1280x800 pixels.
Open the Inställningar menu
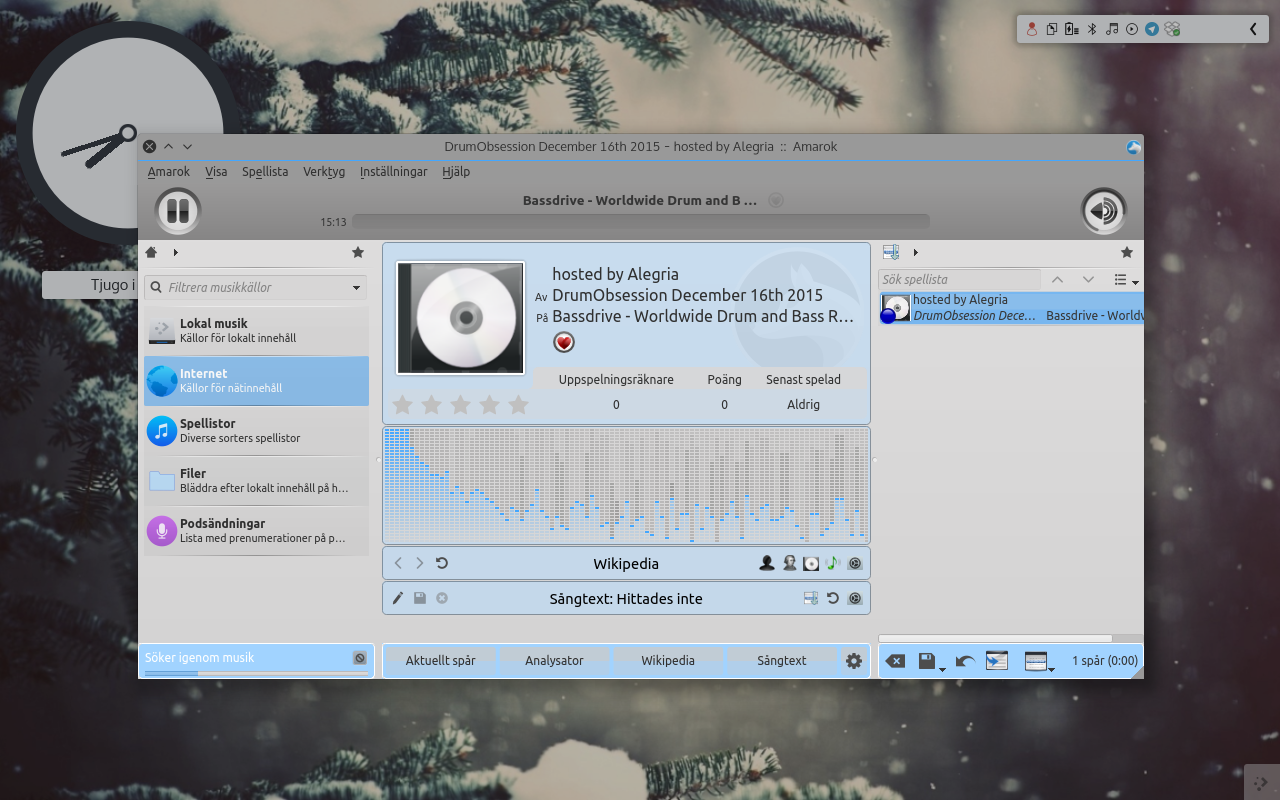click(x=394, y=172)
